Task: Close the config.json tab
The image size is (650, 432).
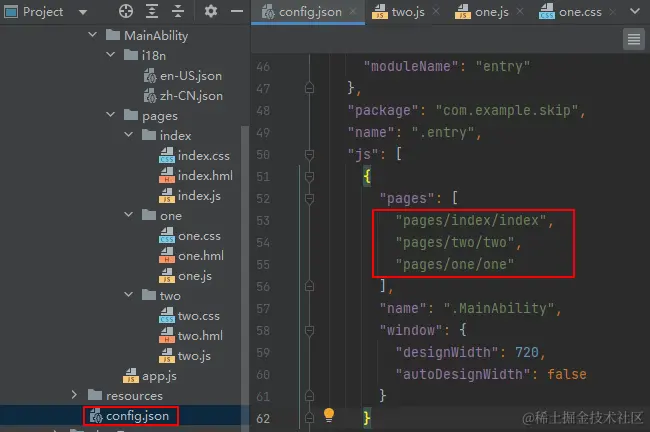Action: (x=353, y=12)
